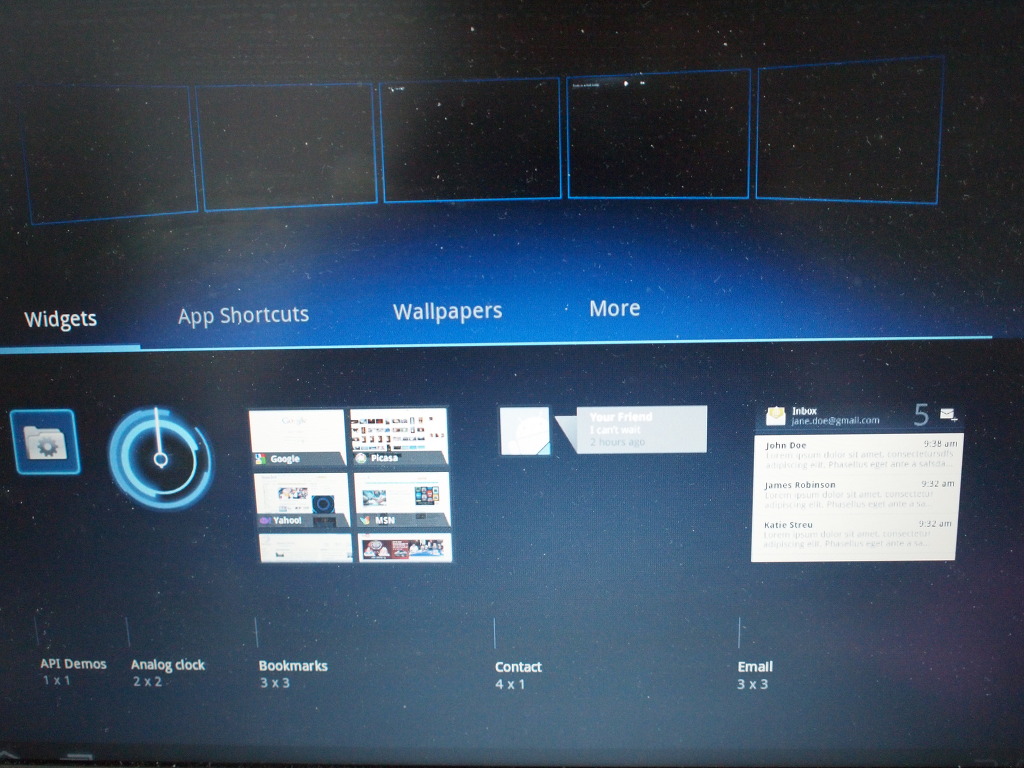Switch to the App Shortcuts tab
1024x768 pixels.
[243, 315]
